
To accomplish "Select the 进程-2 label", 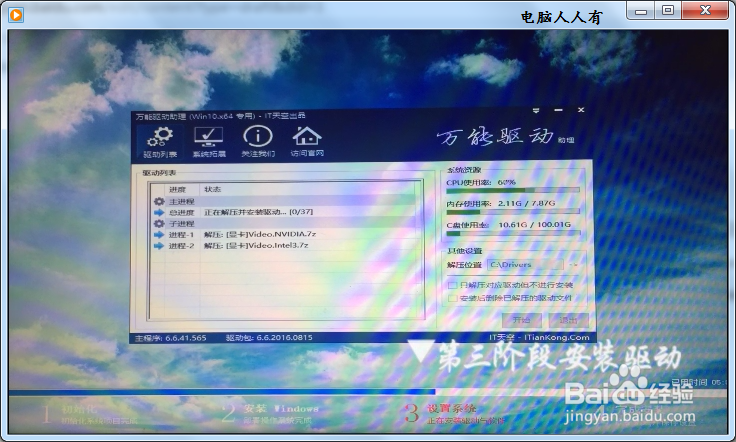I will (181, 246).
